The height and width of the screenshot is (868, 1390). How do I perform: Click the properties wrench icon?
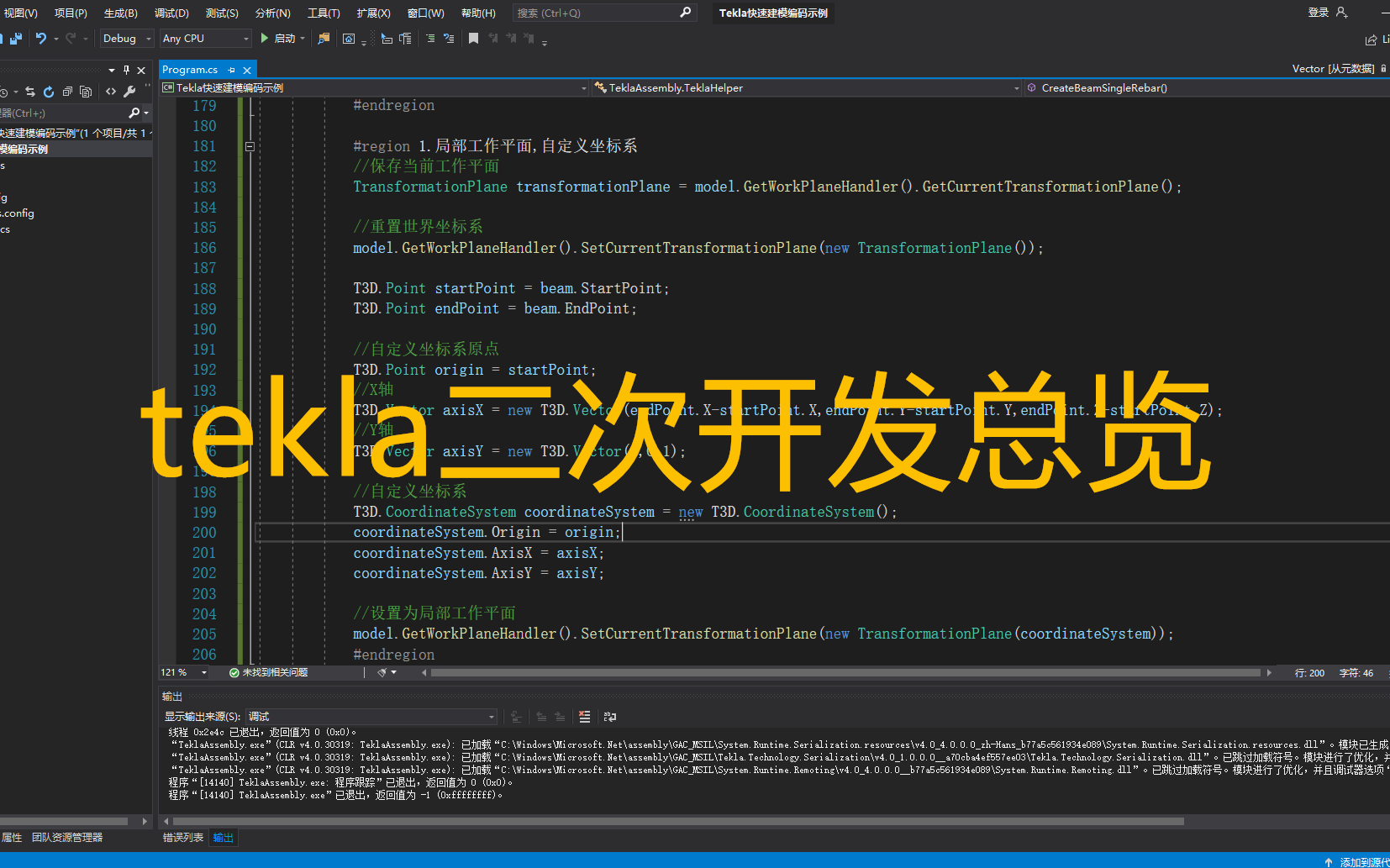click(x=129, y=92)
